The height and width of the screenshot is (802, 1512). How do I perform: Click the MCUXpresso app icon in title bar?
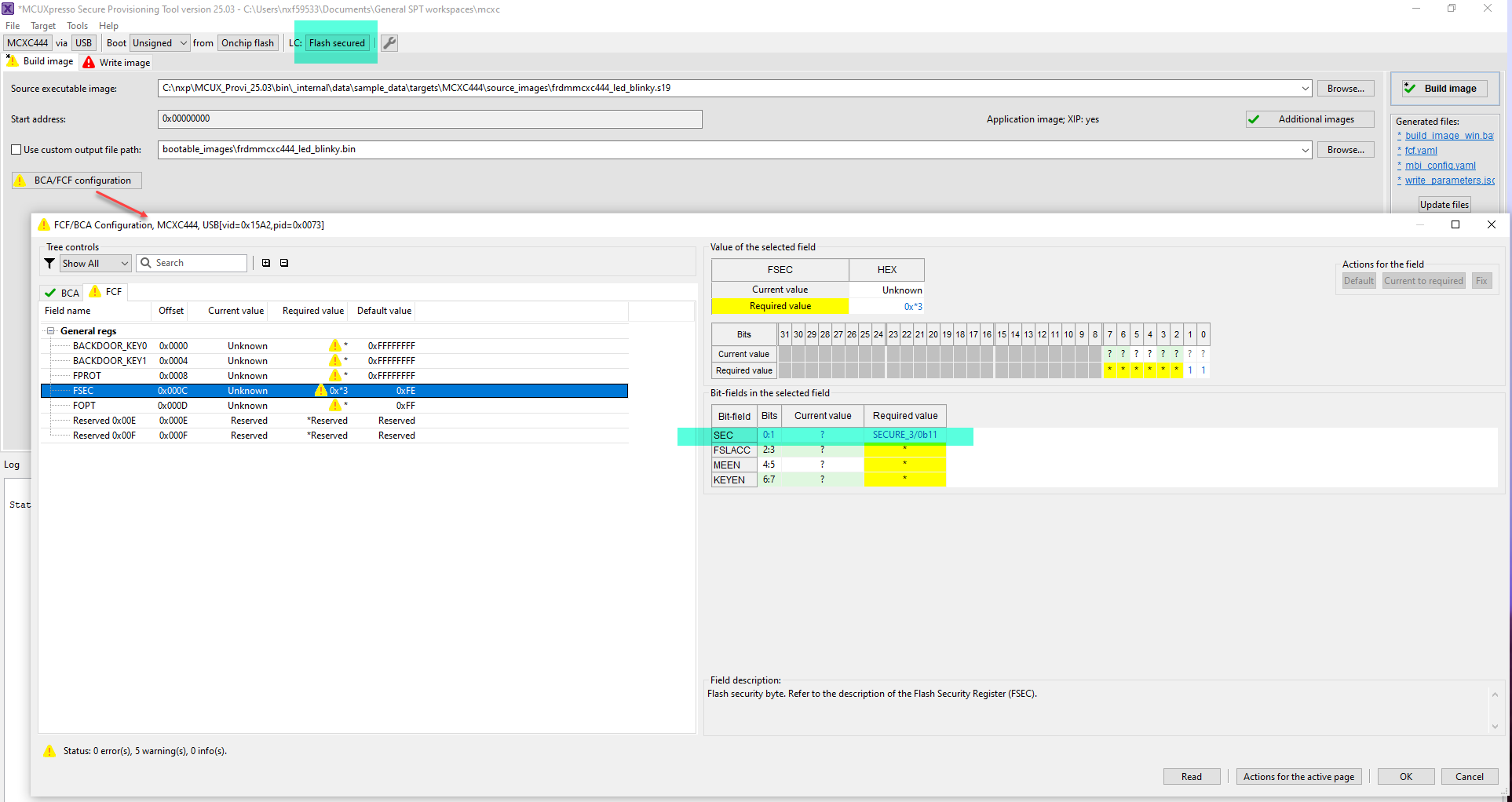point(8,9)
